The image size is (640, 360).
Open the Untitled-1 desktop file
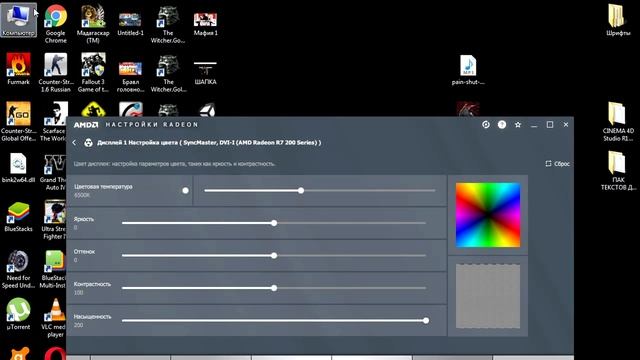[x=130, y=23]
